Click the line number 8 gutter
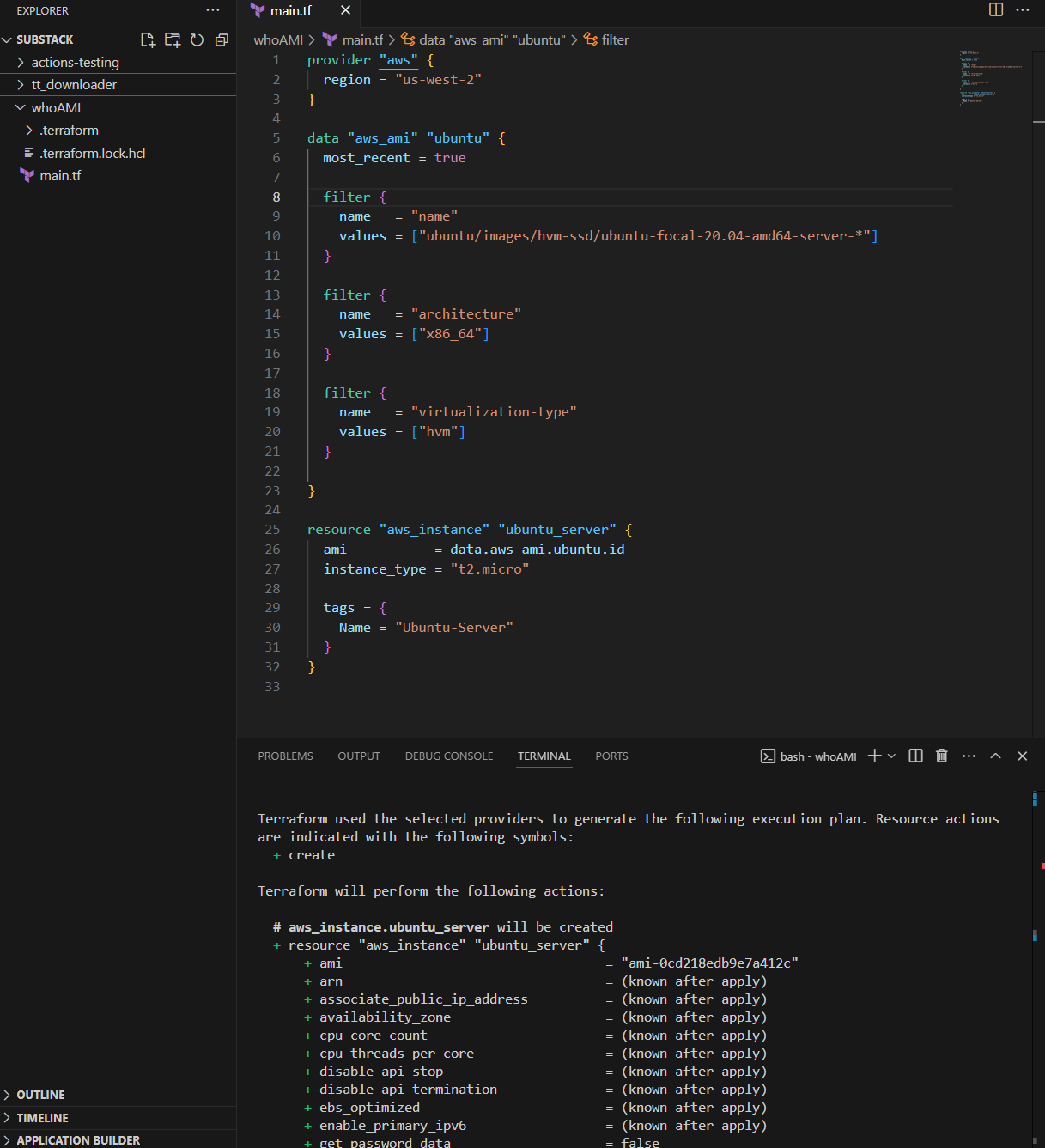This screenshot has width=1045, height=1148. 276,197
